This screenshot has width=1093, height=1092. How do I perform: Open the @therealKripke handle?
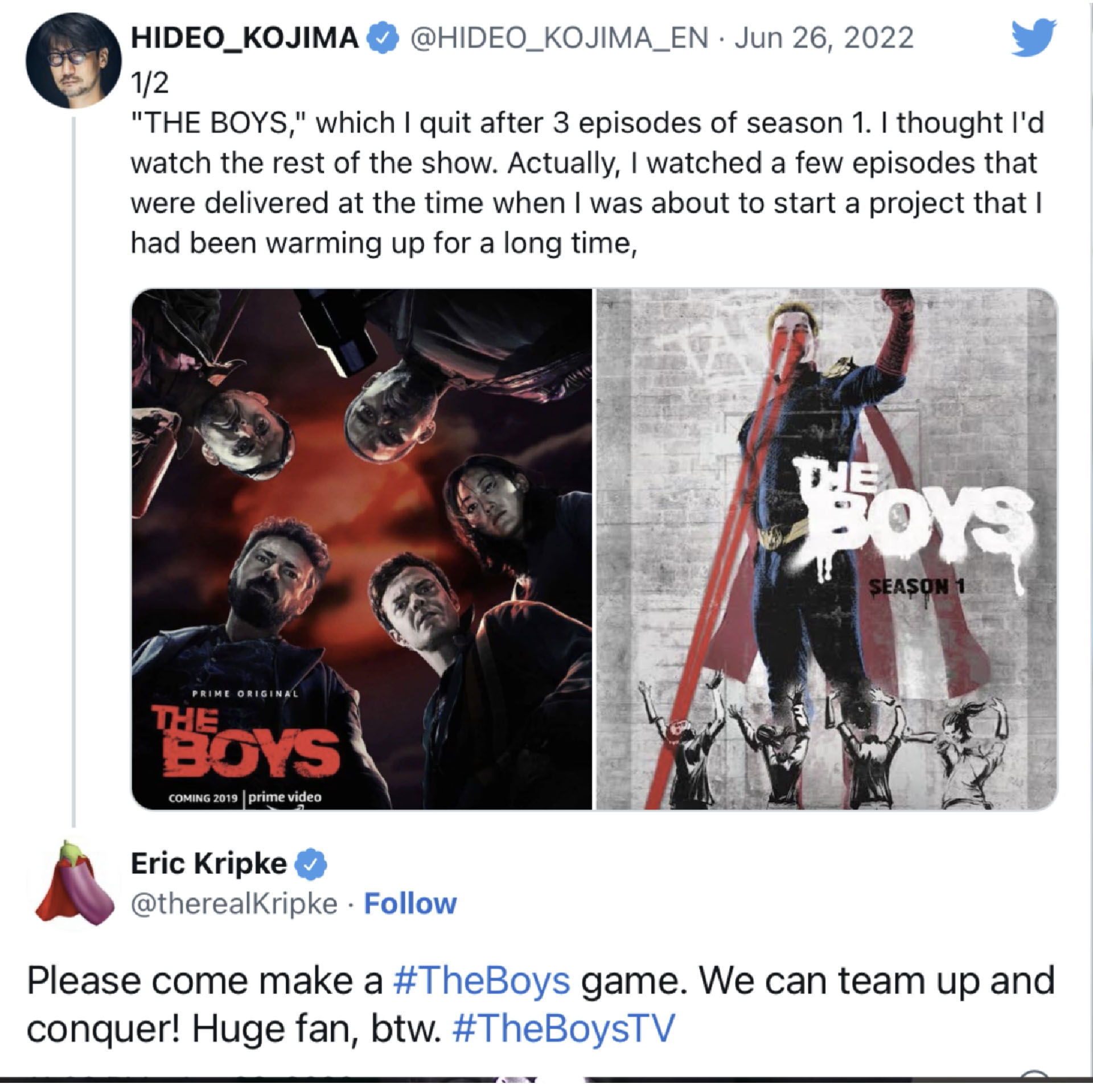click(234, 904)
